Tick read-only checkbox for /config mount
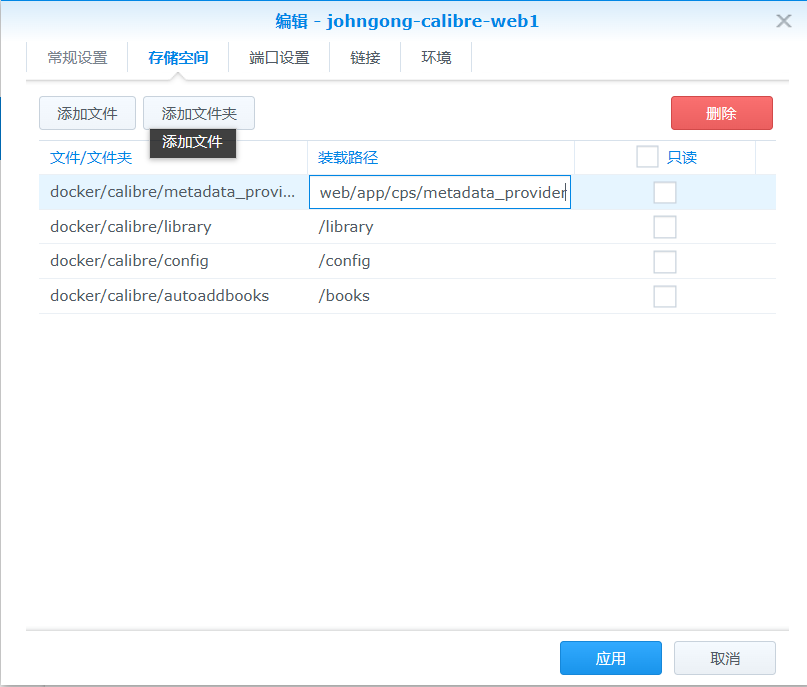The height and width of the screenshot is (687, 807). [x=664, y=261]
